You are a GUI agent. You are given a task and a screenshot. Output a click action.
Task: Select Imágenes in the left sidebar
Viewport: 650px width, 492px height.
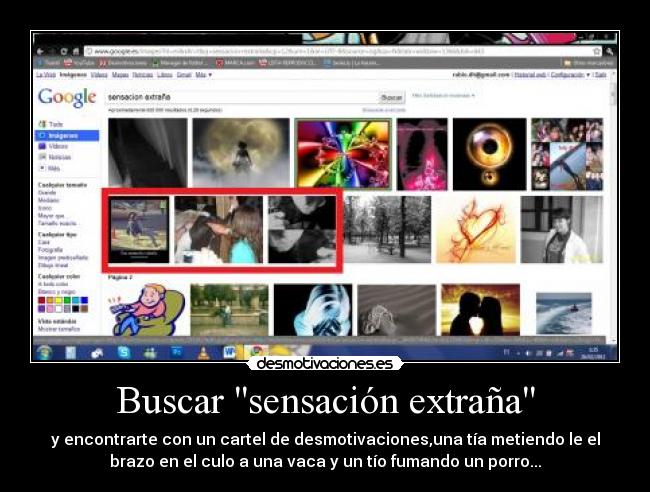pos(67,136)
